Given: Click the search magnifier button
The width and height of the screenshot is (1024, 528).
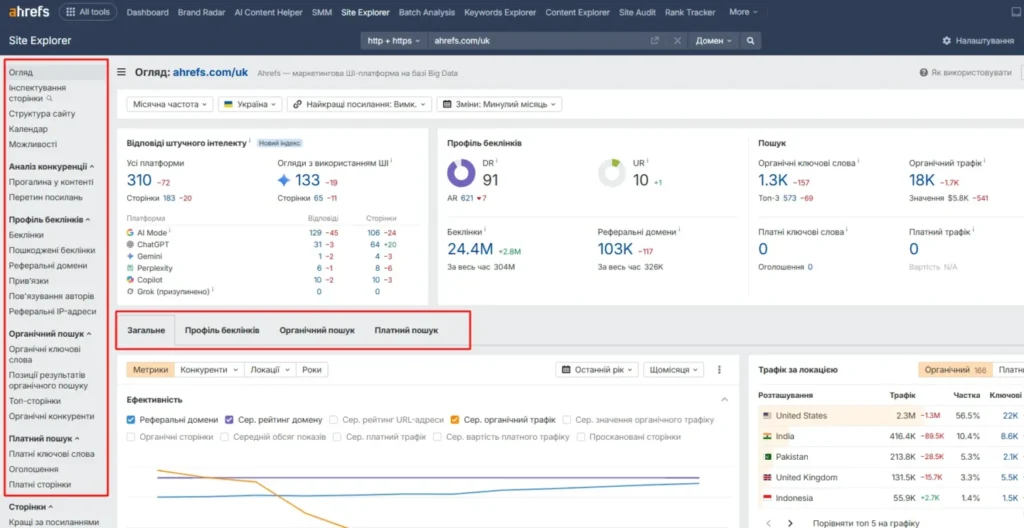Looking at the screenshot, I should pos(750,41).
